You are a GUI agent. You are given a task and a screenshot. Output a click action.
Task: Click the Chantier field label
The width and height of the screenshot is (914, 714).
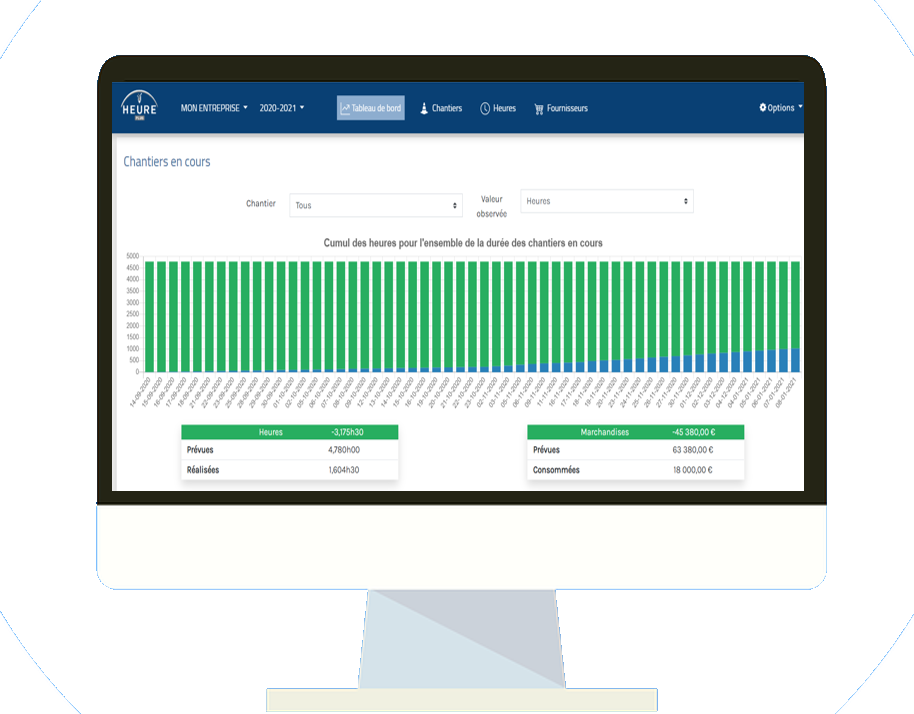(x=261, y=203)
